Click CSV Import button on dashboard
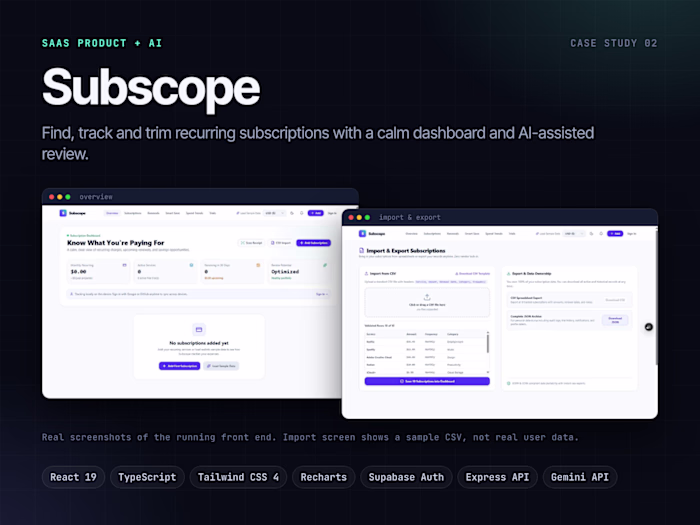The height and width of the screenshot is (525, 700). (x=281, y=243)
